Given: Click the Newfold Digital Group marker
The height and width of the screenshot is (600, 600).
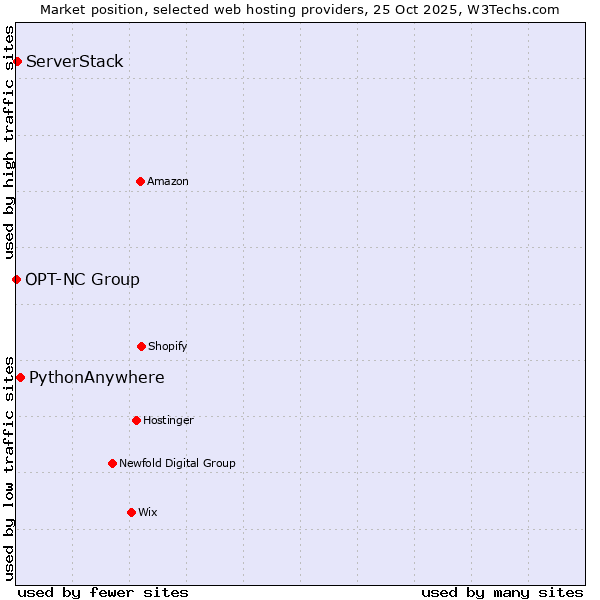Looking at the screenshot, I should (112, 463).
